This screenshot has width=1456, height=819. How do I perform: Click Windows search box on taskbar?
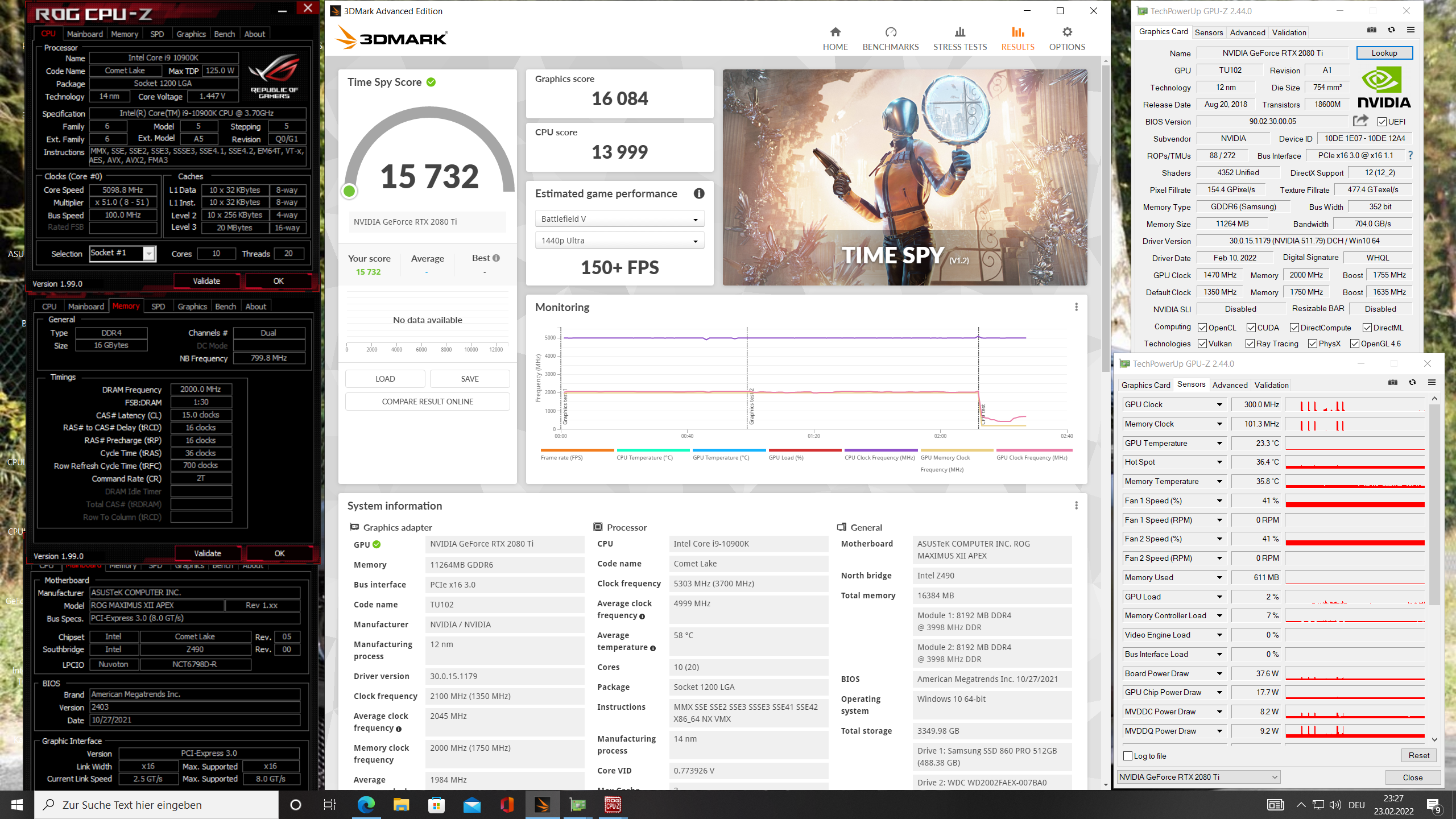pos(156,805)
